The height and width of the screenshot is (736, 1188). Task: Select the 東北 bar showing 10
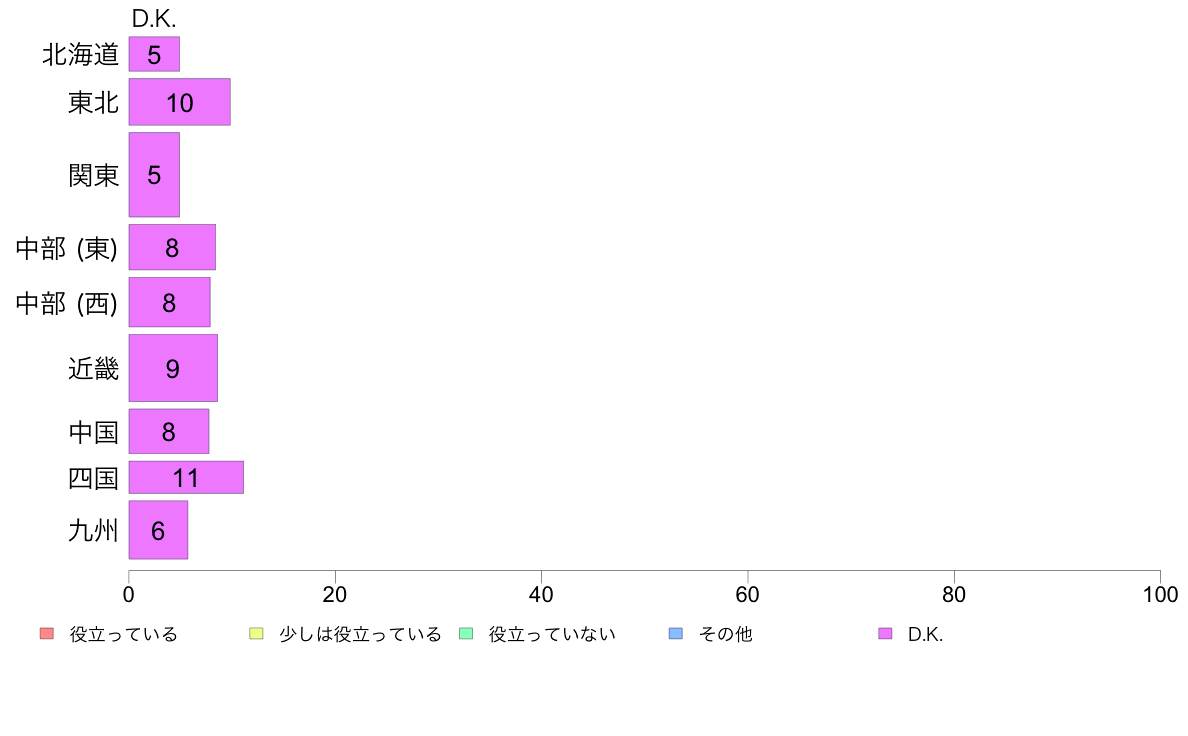(x=180, y=102)
